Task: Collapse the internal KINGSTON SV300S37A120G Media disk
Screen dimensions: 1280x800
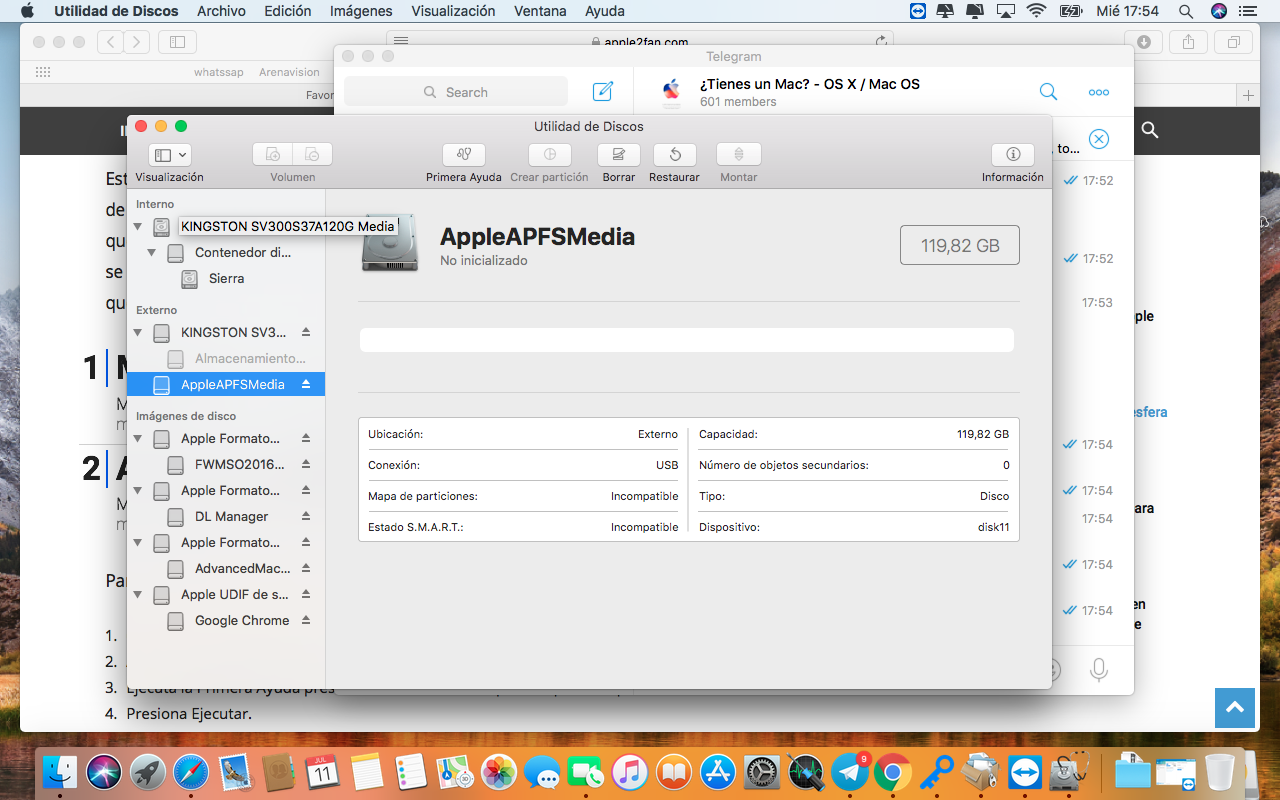Action: point(138,226)
